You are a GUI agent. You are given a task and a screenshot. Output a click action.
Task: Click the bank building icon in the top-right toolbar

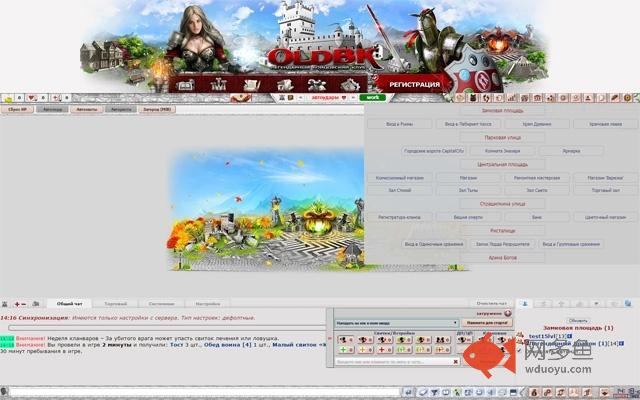pyautogui.click(x=537, y=98)
